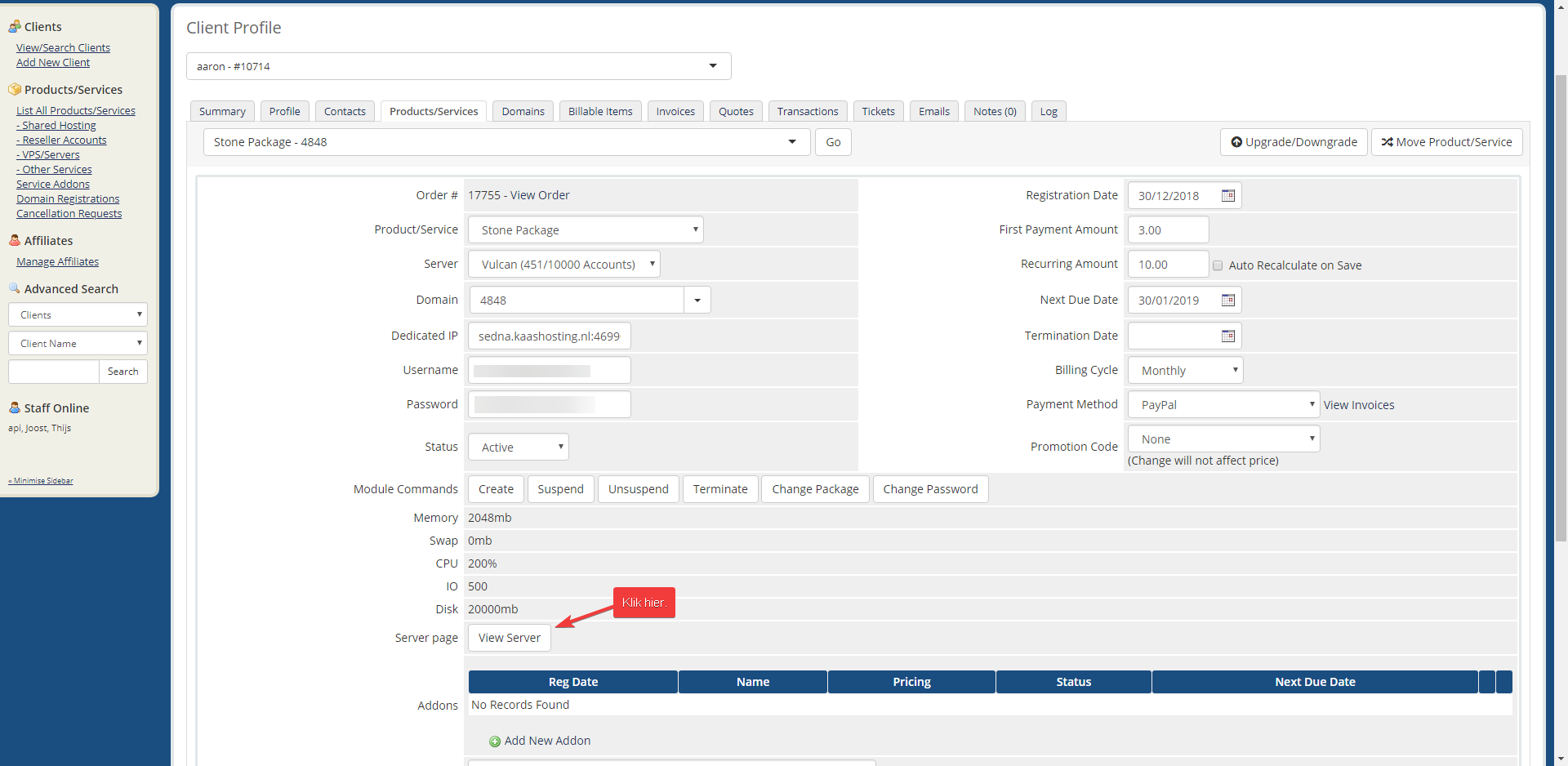Open the Next Due Date calendar picker

tap(1227, 301)
